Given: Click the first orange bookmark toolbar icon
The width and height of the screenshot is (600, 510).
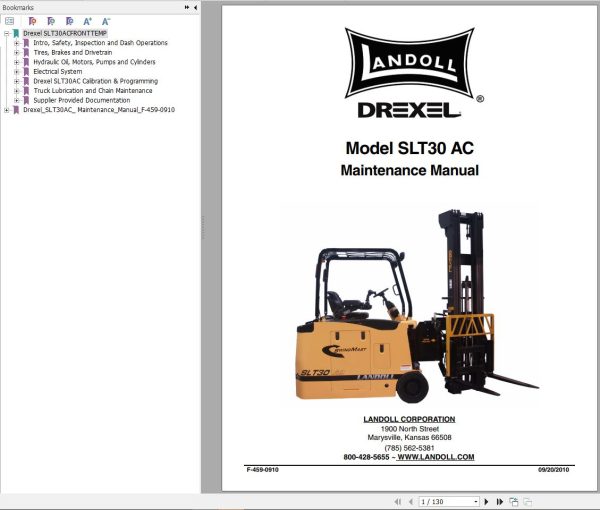Looking at the screenshot, I should pyautogui.click(x=33, y=21).
